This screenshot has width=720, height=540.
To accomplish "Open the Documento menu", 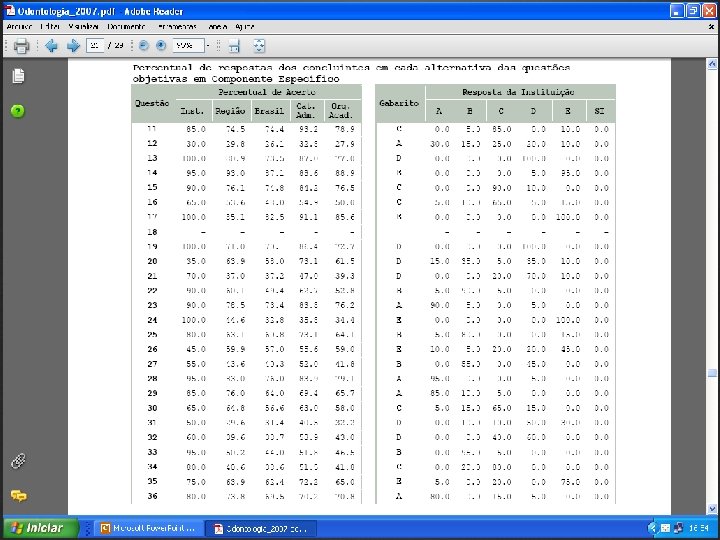I will (126, 27).
